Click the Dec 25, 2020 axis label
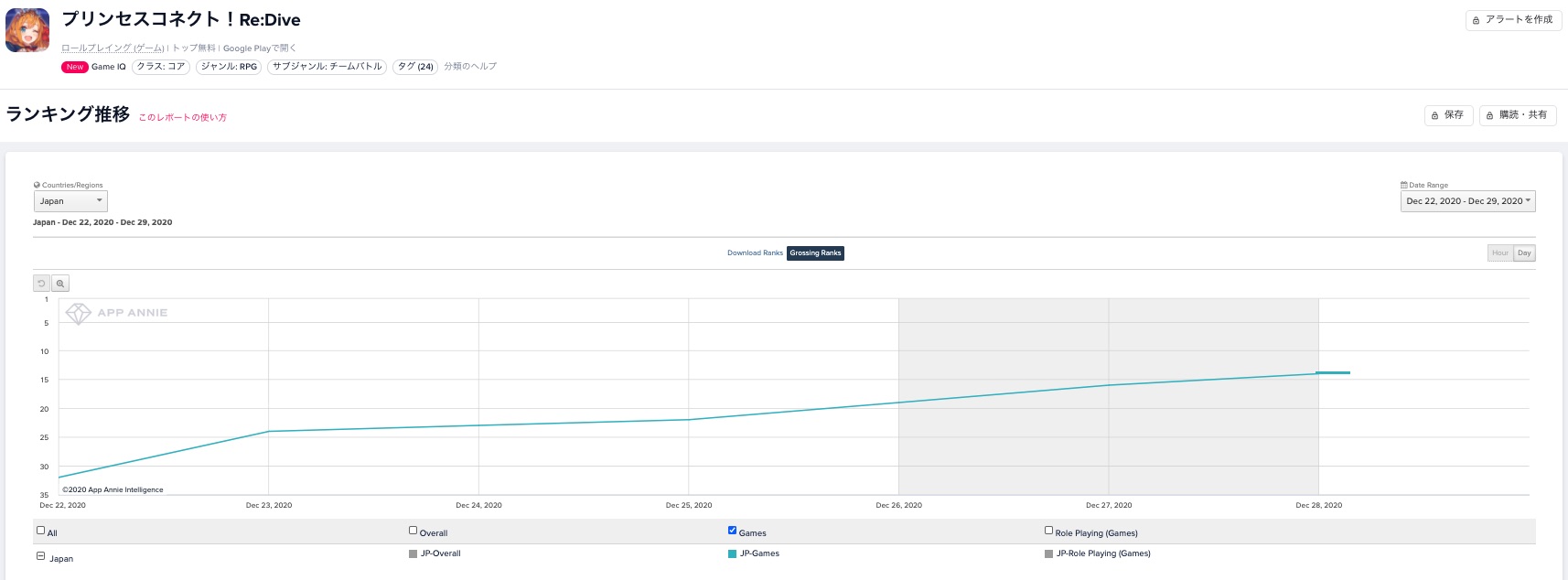 point(689,505)
